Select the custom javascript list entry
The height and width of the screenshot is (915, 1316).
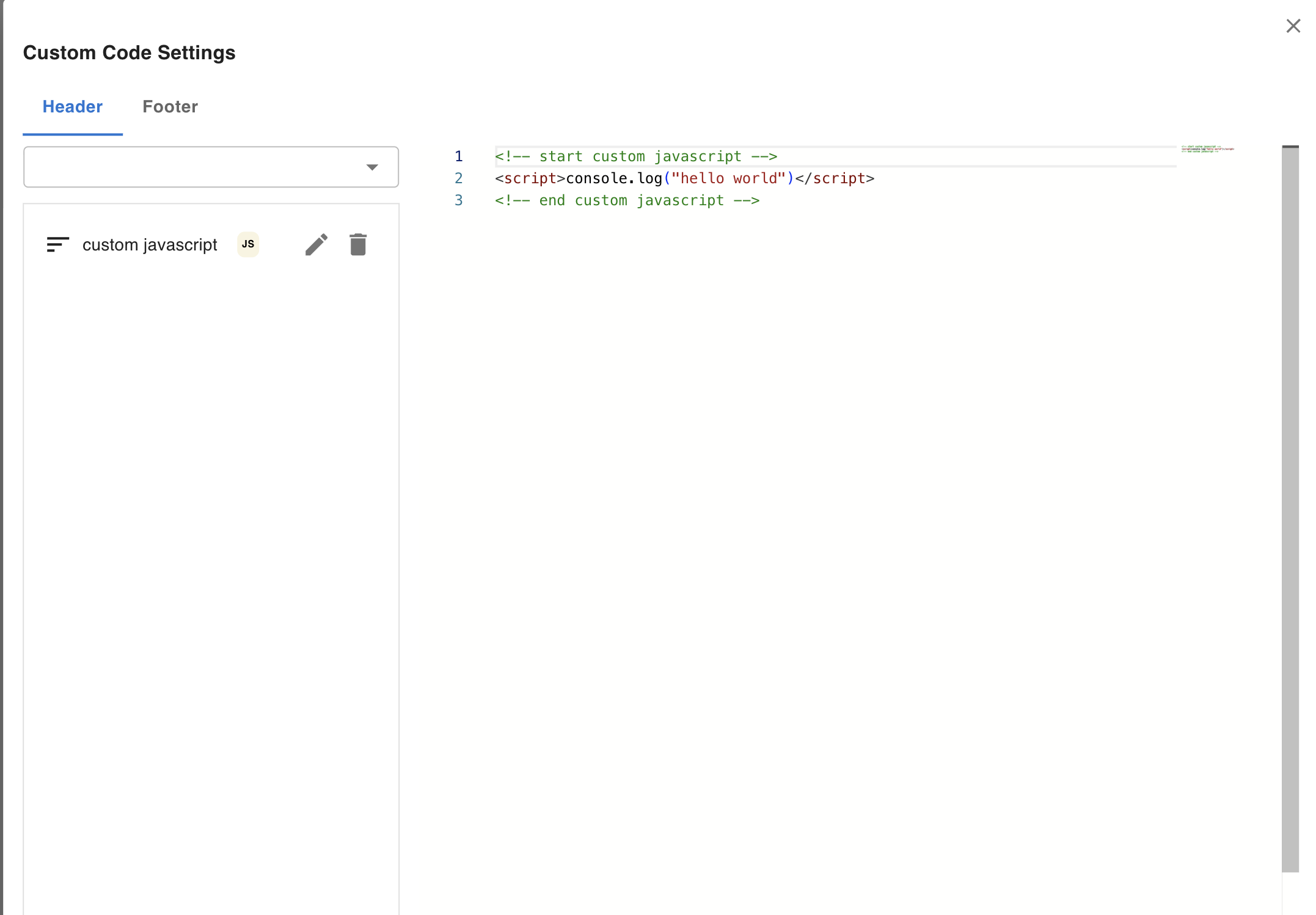click(150, 245)
